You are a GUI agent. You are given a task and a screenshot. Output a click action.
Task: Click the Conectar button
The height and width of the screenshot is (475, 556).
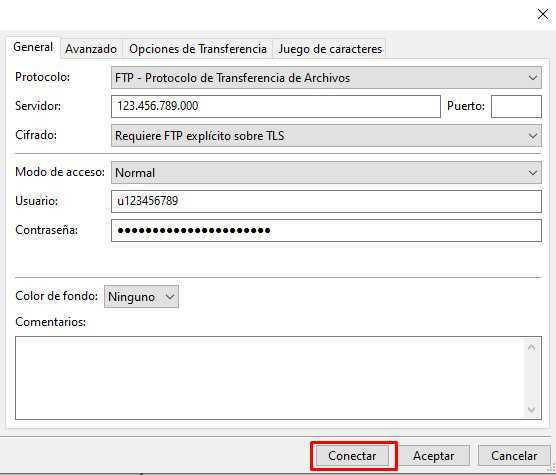(352, 456)
